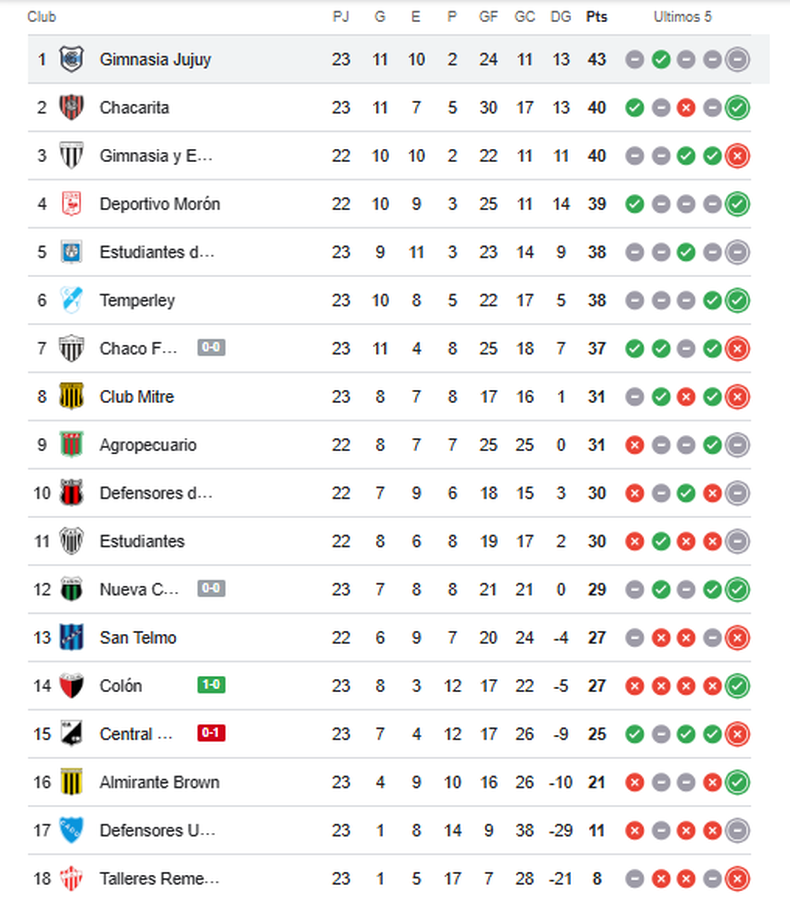This screenshot has width=790, height=911.
Task: Click the San Telmo blue crest
Action: click(x=71, y=638)
